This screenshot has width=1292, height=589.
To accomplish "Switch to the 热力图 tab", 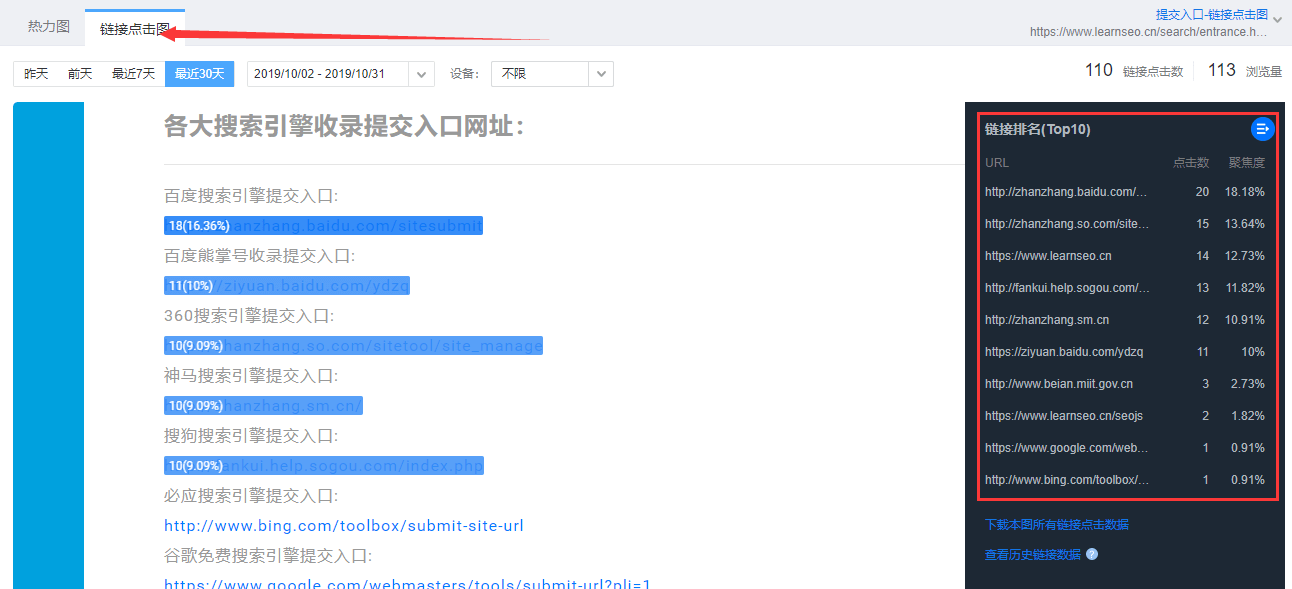I will coord(49,27).
